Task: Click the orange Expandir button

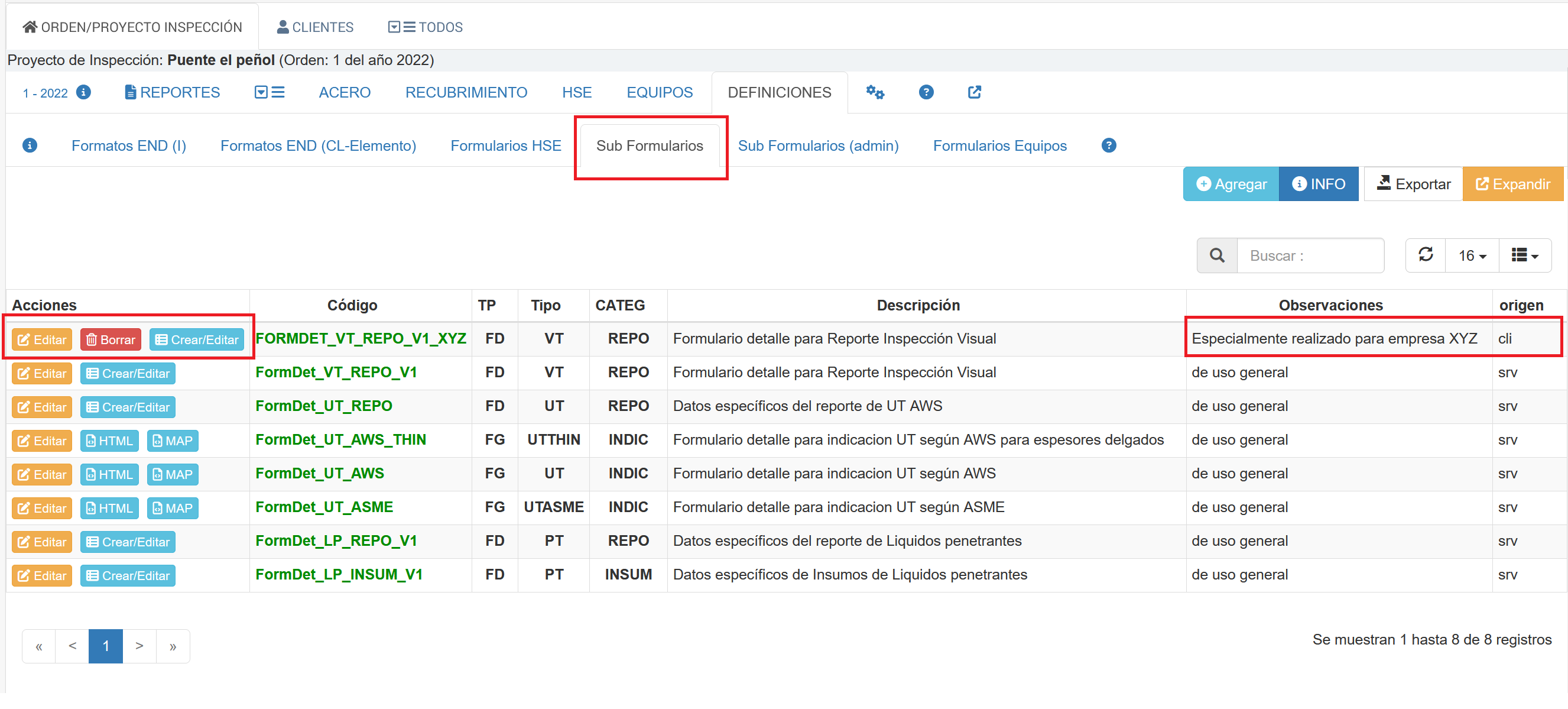Action: click(x=1512, y=184)
